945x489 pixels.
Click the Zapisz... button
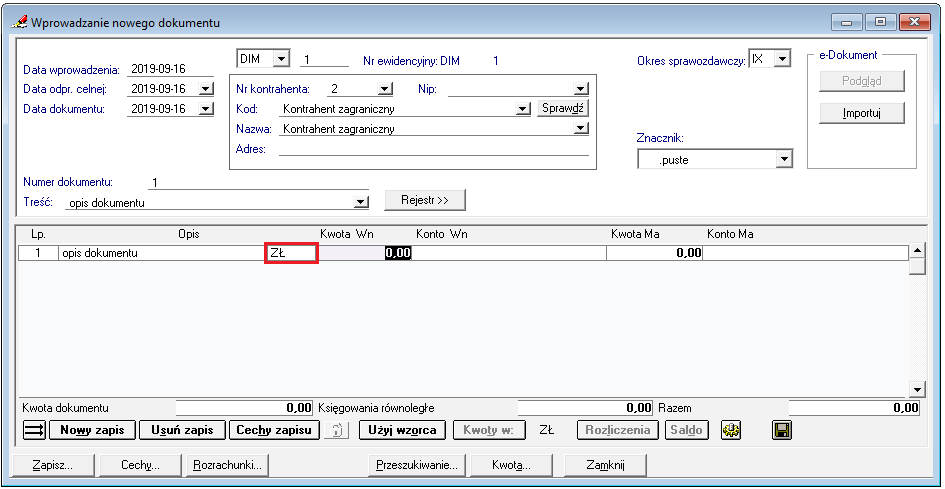click(53, 465)
